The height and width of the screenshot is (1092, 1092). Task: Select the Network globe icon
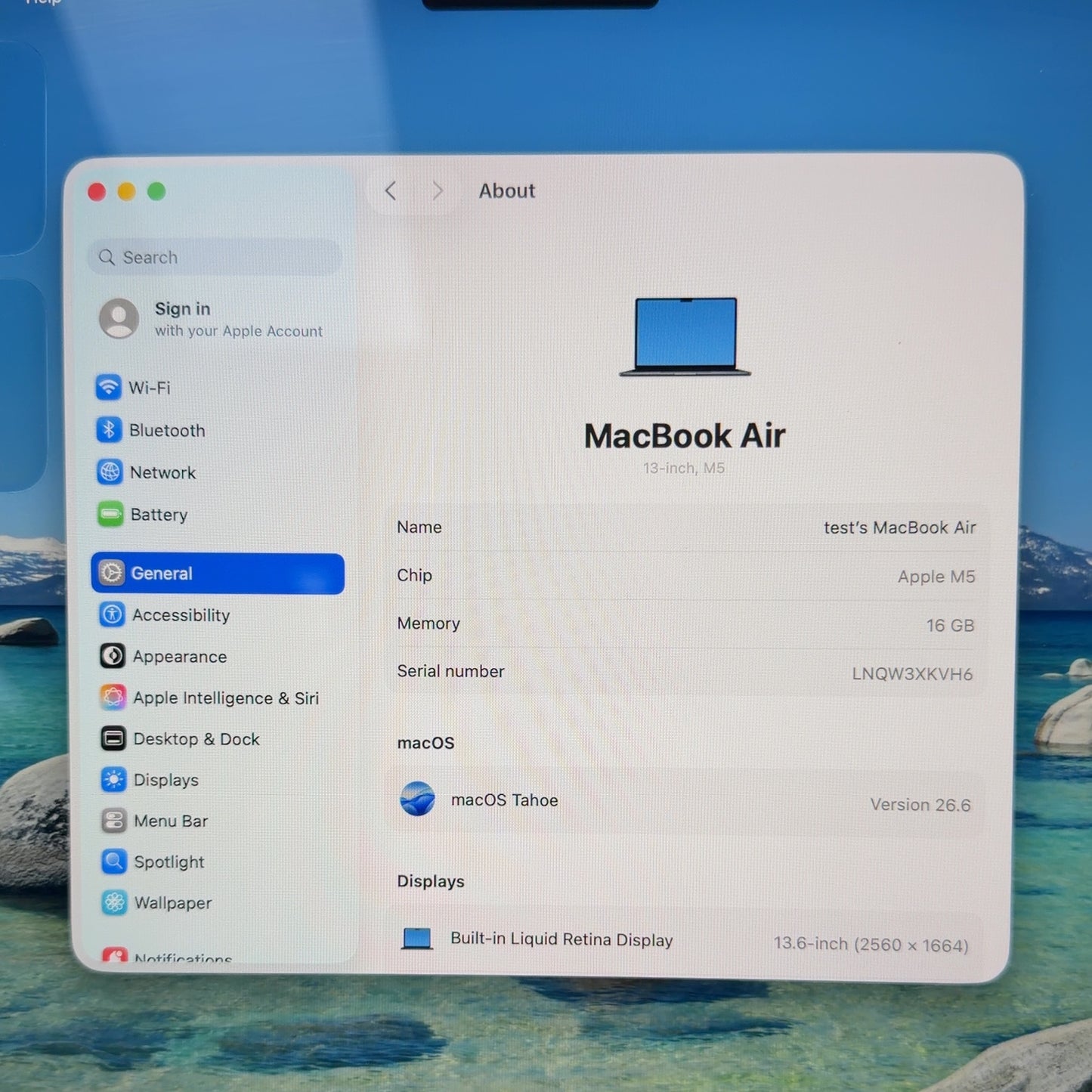click(x=110, y=472)
